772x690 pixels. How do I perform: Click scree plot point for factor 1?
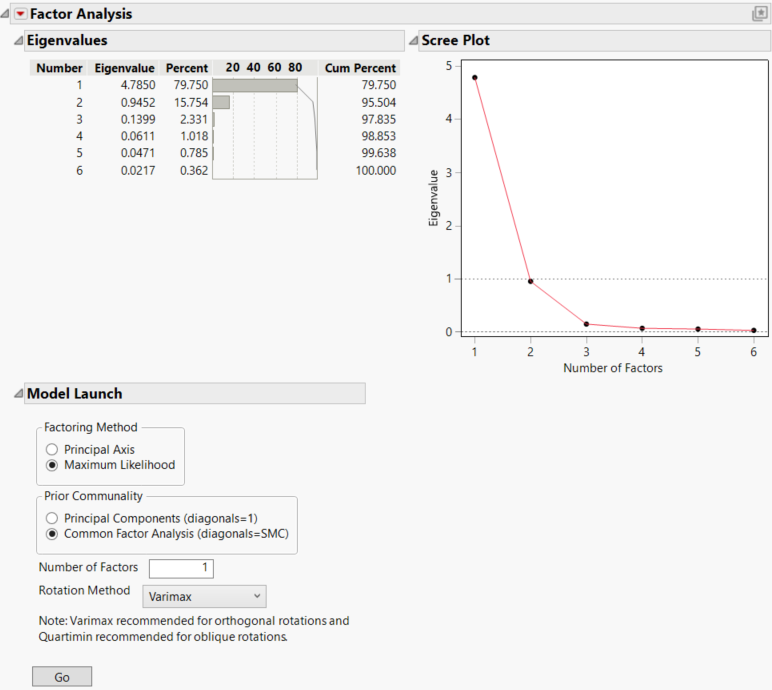coord(475,78)
